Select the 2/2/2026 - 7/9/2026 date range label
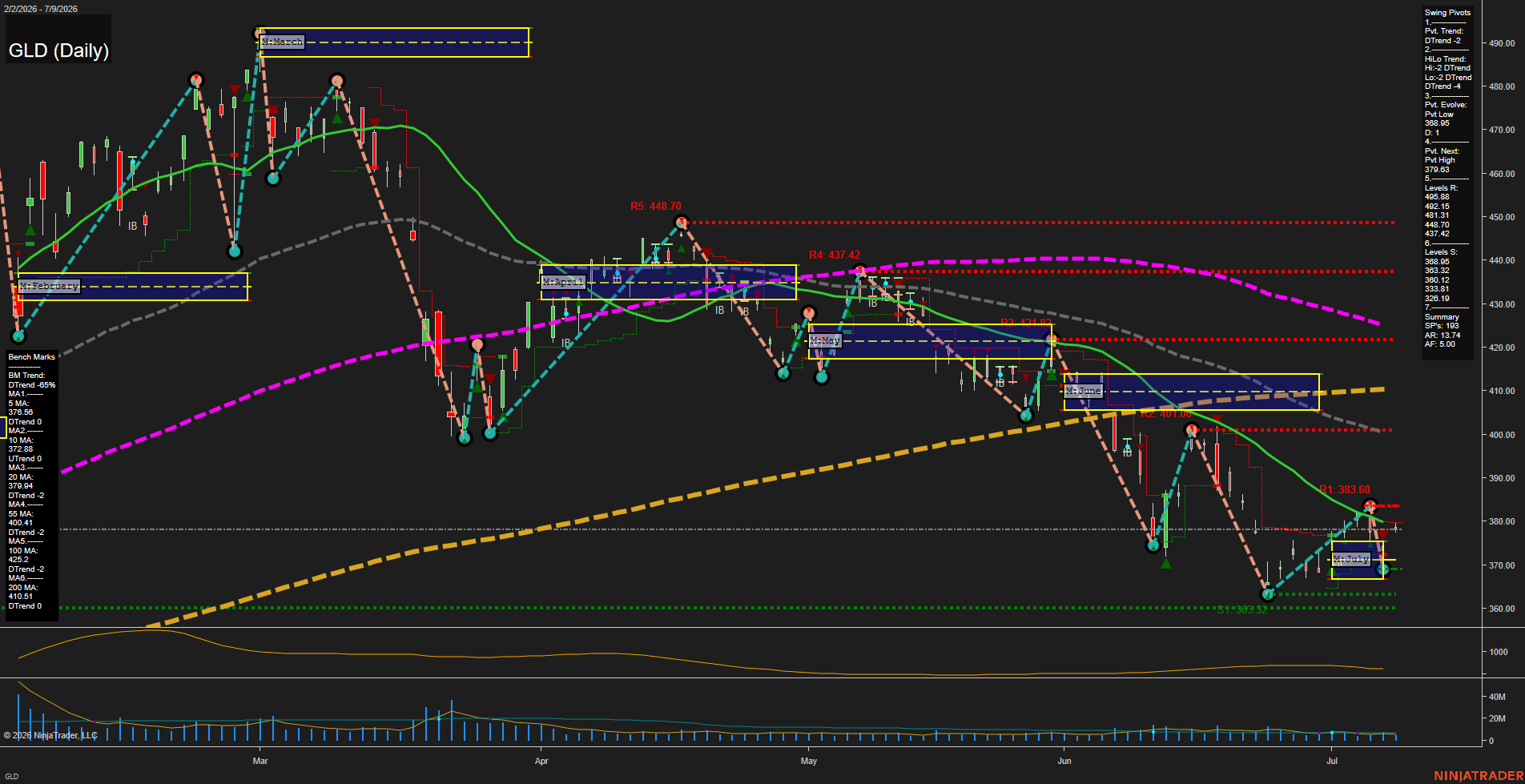Viewport: 1525px width, 784px height. coord(40,9)
